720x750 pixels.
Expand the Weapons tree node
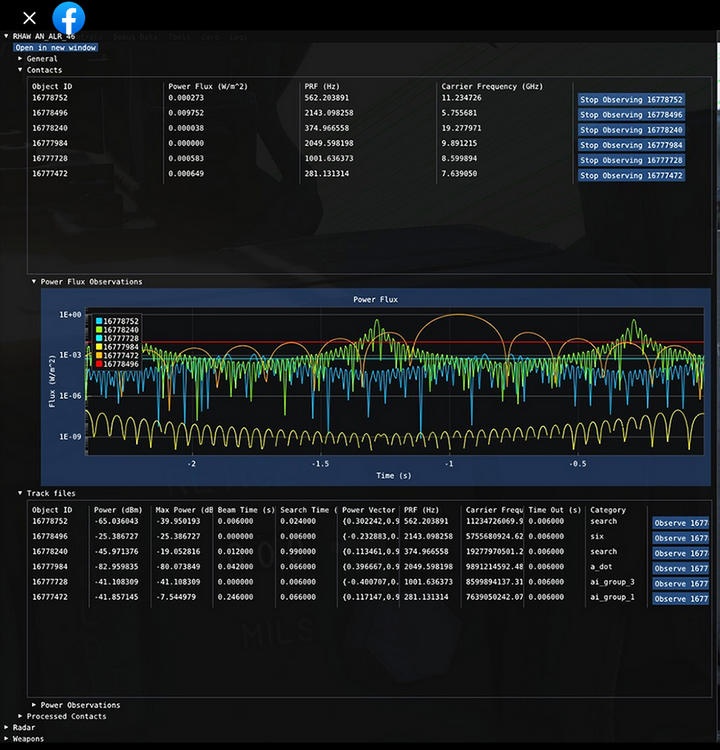[6, 739]
